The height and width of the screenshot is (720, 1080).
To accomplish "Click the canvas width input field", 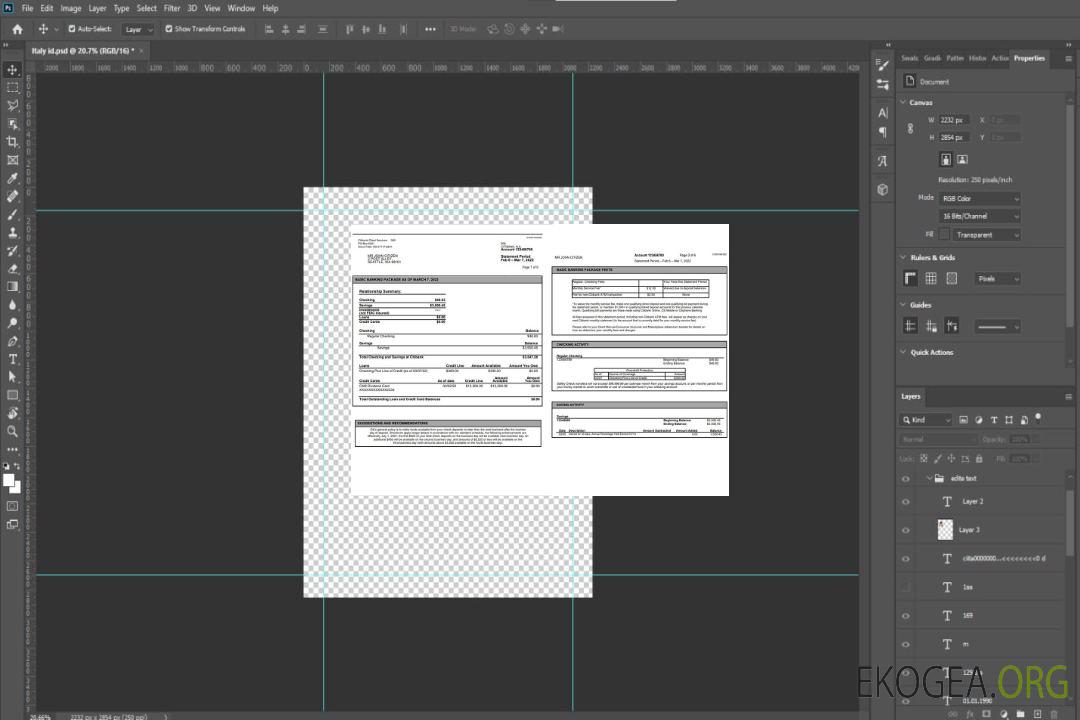I will (954, 120).
